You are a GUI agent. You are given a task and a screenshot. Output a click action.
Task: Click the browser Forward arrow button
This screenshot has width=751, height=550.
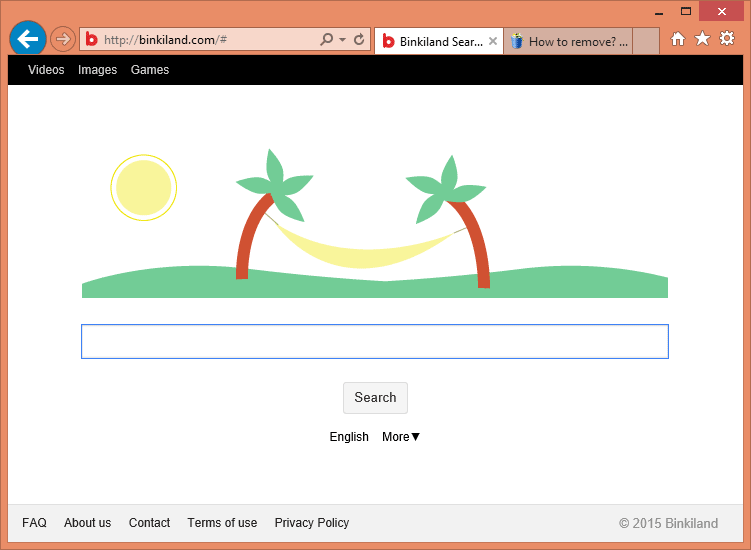[x=63, y=39]
